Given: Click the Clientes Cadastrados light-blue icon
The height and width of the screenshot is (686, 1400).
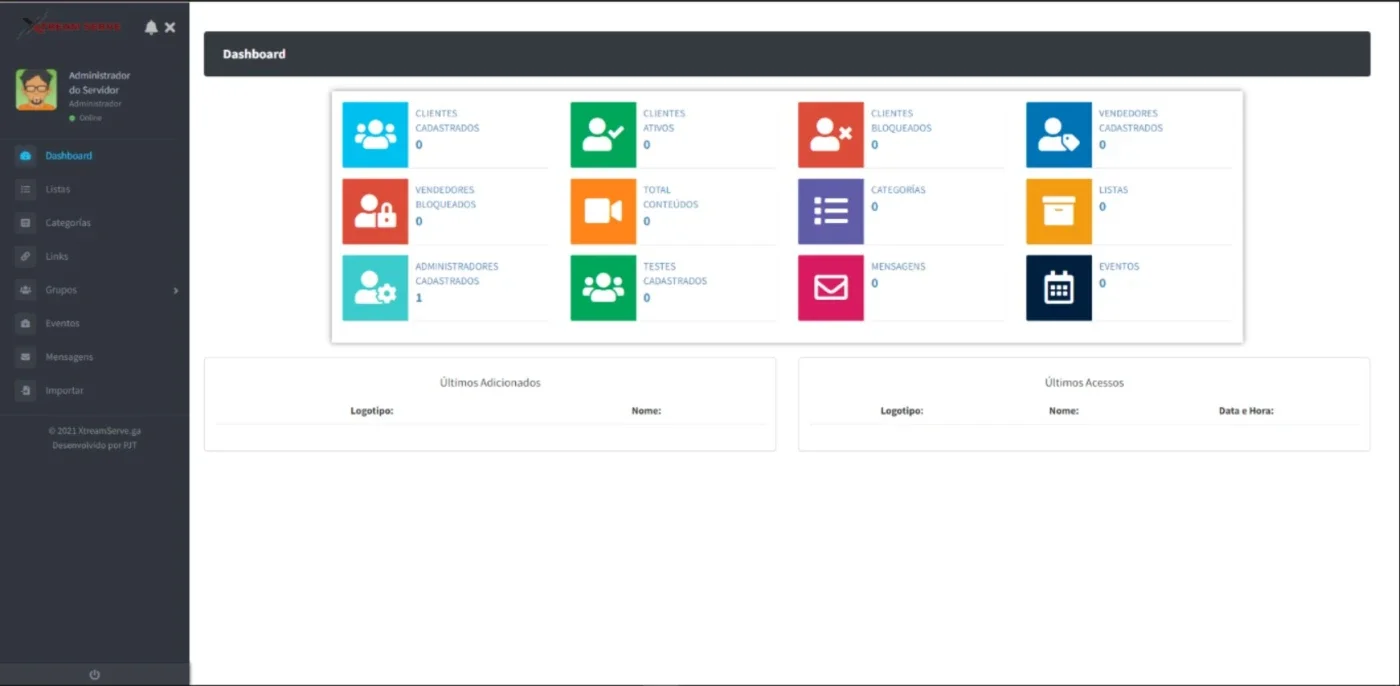Looking at the screenshot, I should point(375,135).
